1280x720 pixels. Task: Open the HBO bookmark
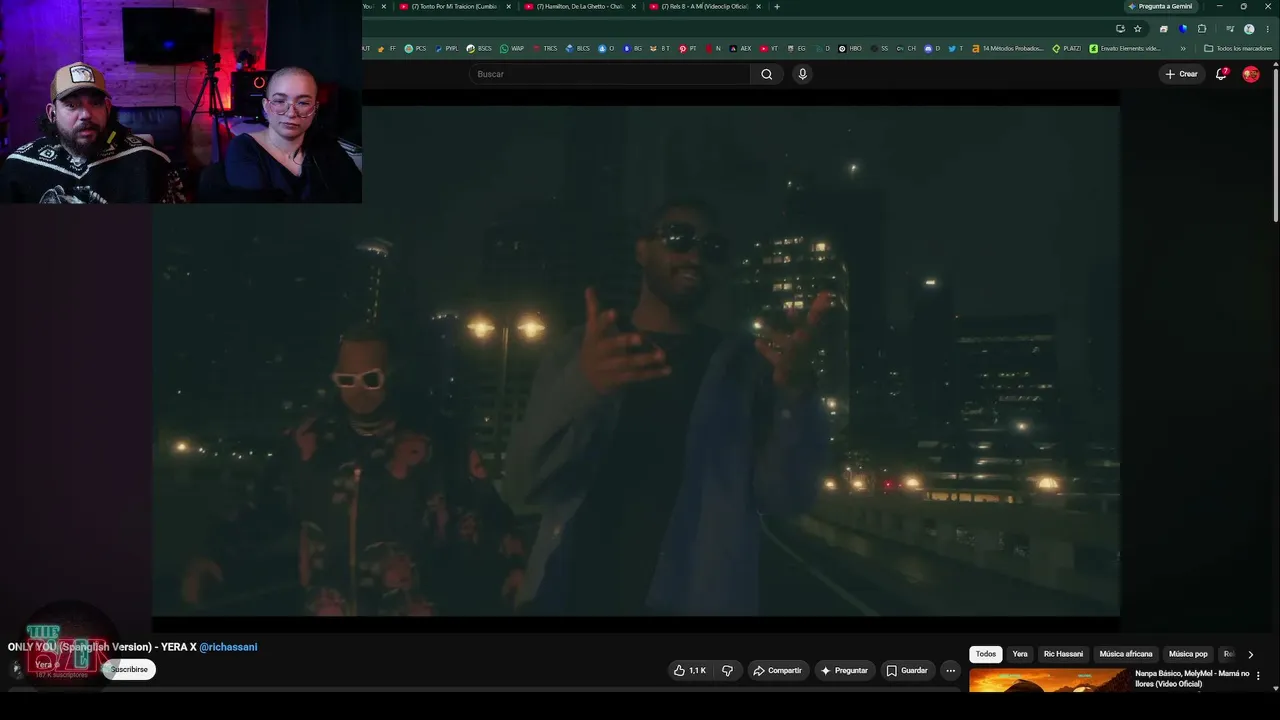(850, 48)
